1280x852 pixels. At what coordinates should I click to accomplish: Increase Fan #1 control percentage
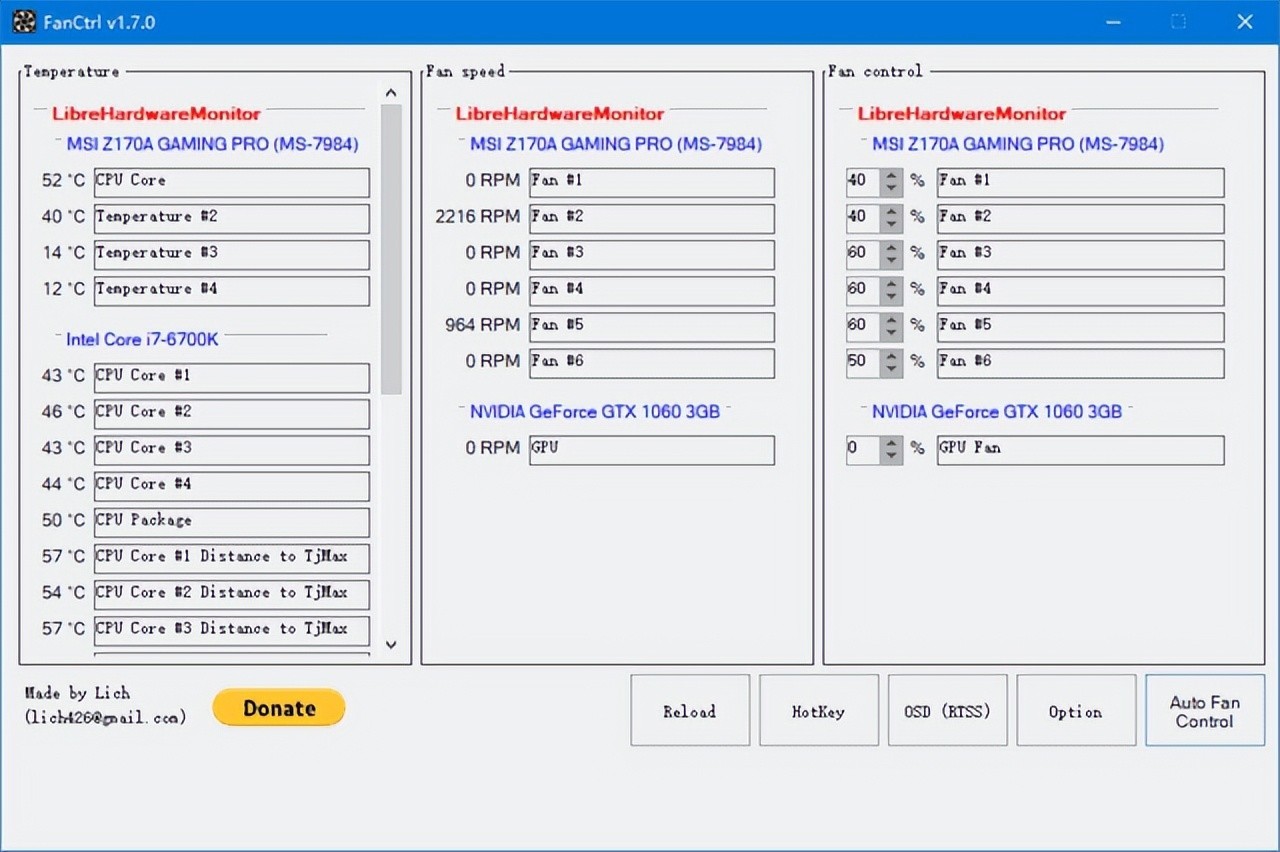[892, 175]
